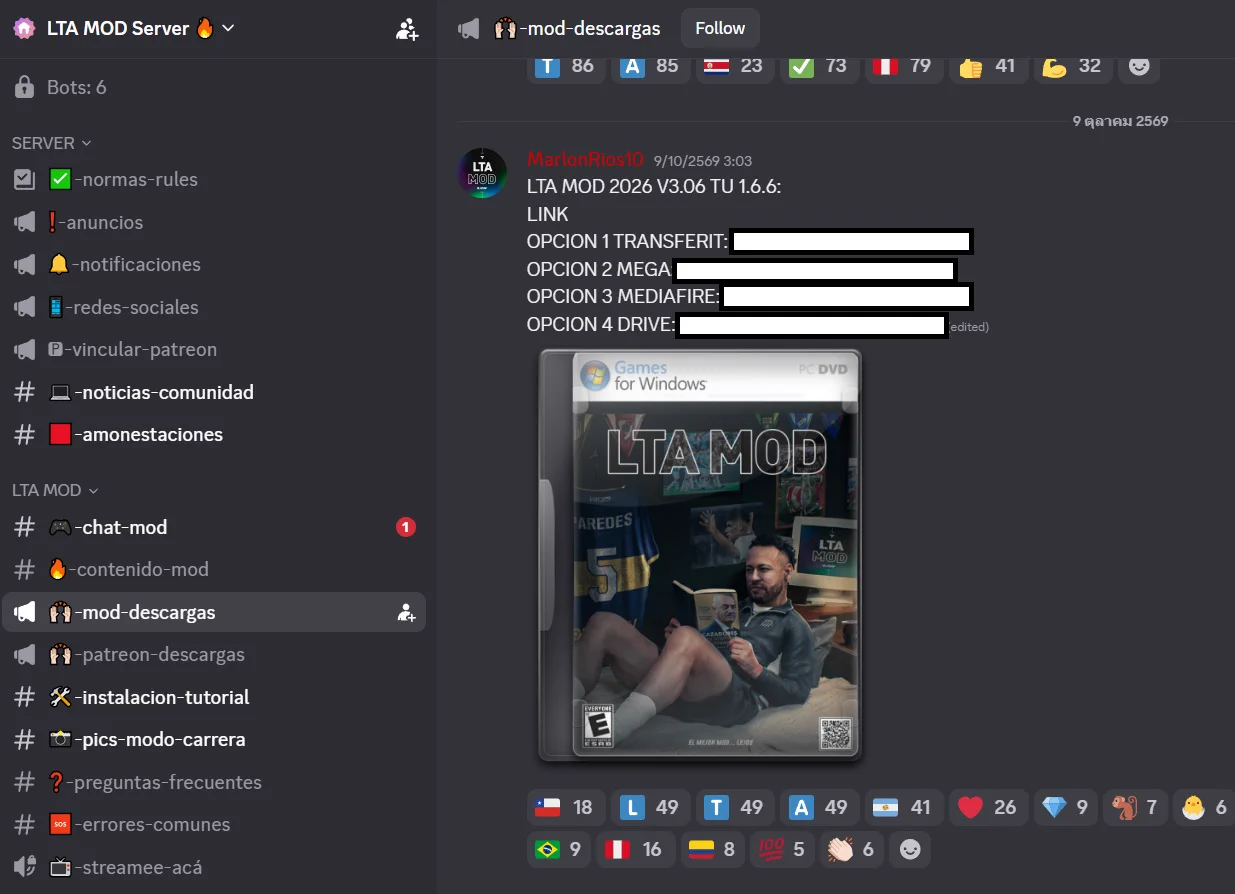Click the 'OPCION 1 TRANSFERIT:' text
This screenshot has height=894, width=1235.
(626, 241)
